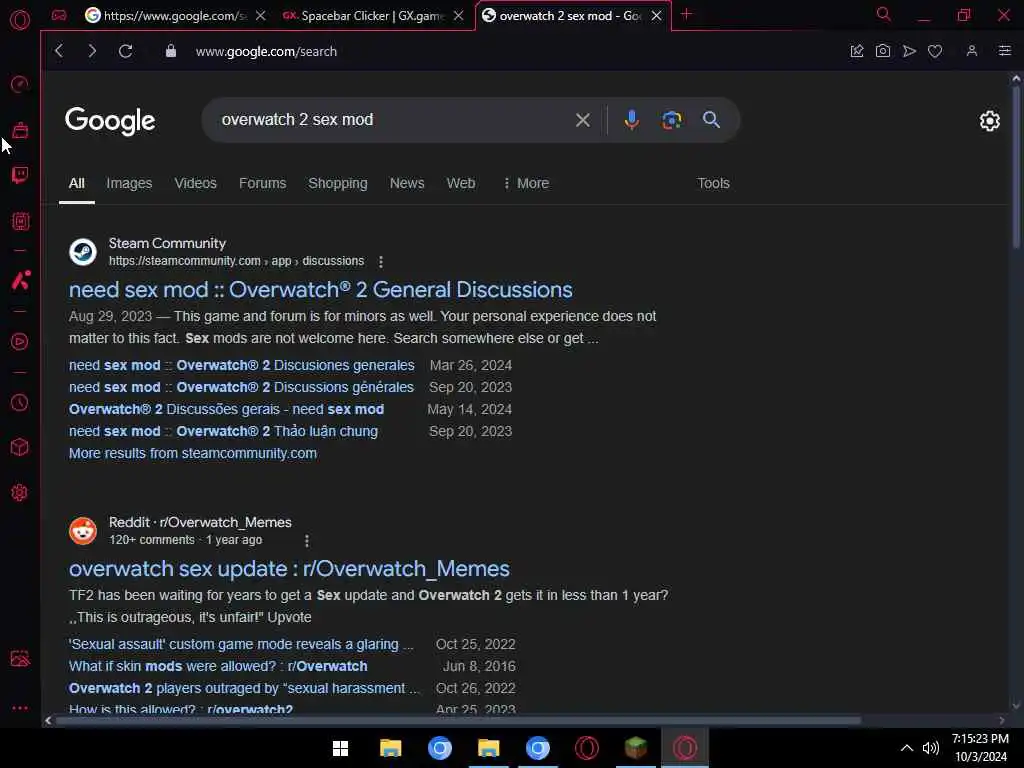Viewport: 1024px width, 768px height.
Task: Reload the current page
Action: coord(125,51)
